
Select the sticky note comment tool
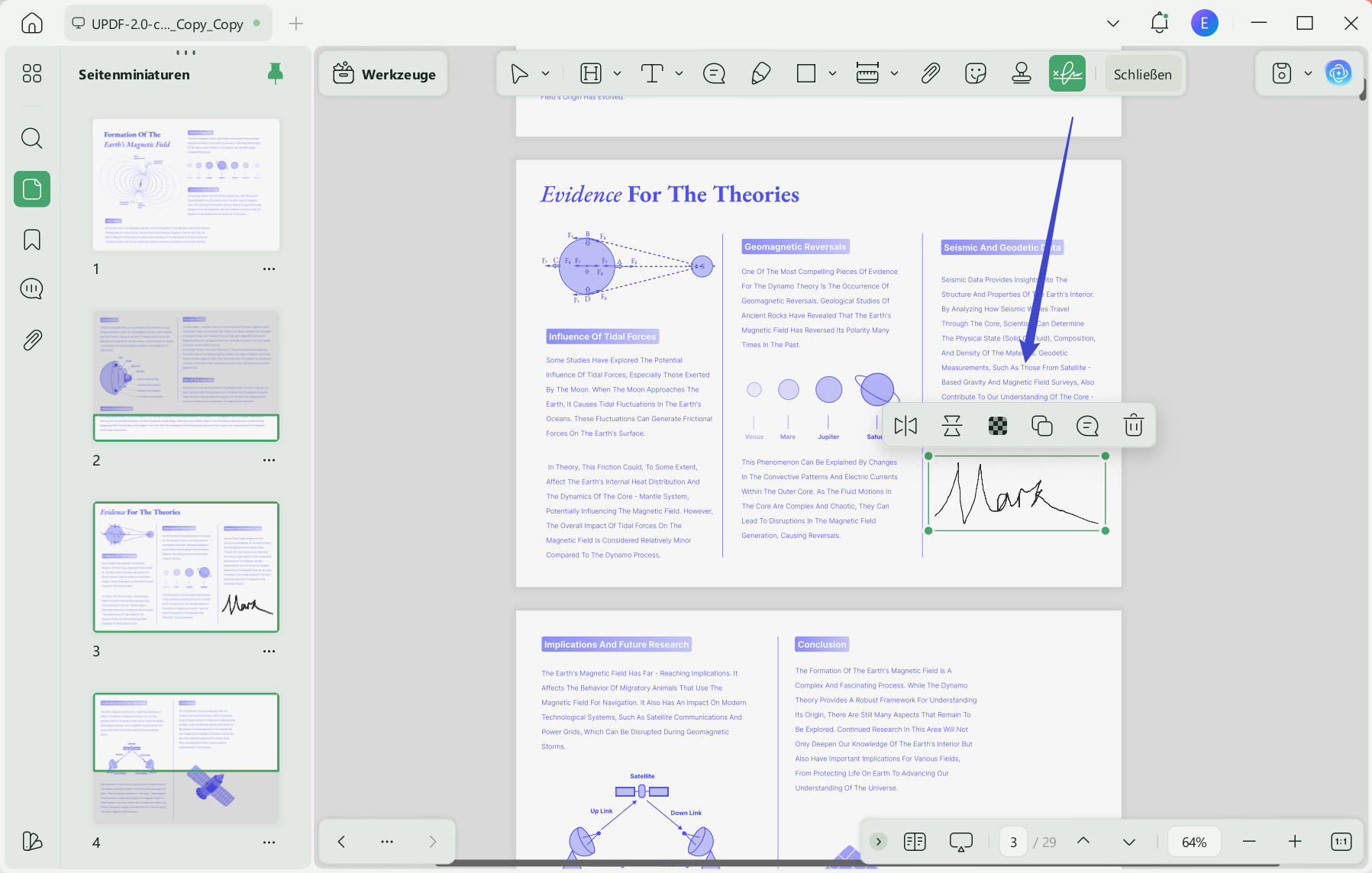[x=714, y=74]
